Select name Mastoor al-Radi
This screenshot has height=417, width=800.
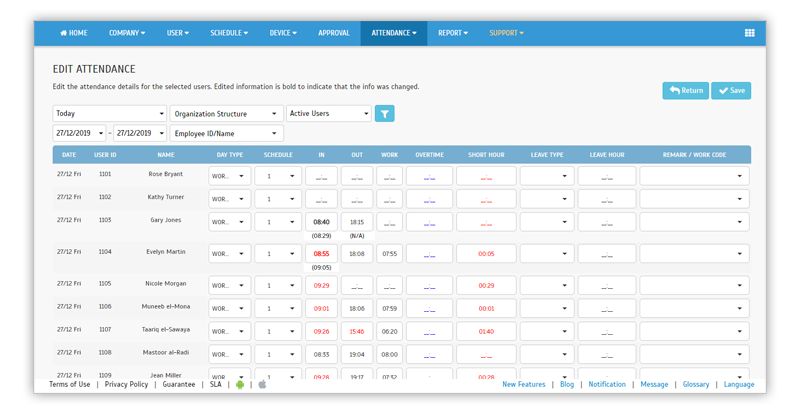[166, 352]
